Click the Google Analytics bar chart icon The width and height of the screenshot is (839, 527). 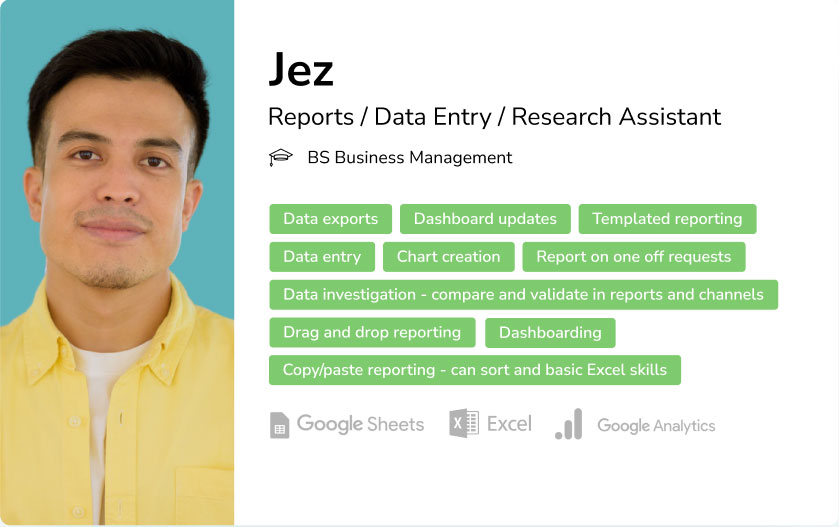[569, 424]
